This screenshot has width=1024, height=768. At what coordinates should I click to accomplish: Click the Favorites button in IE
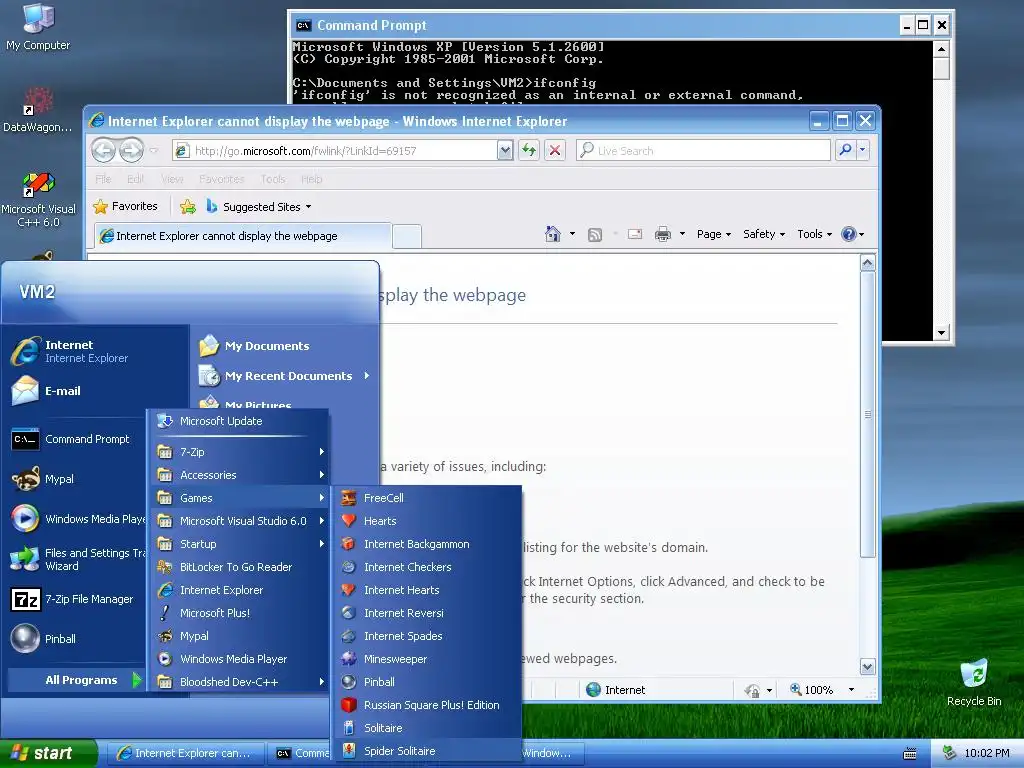125,206
